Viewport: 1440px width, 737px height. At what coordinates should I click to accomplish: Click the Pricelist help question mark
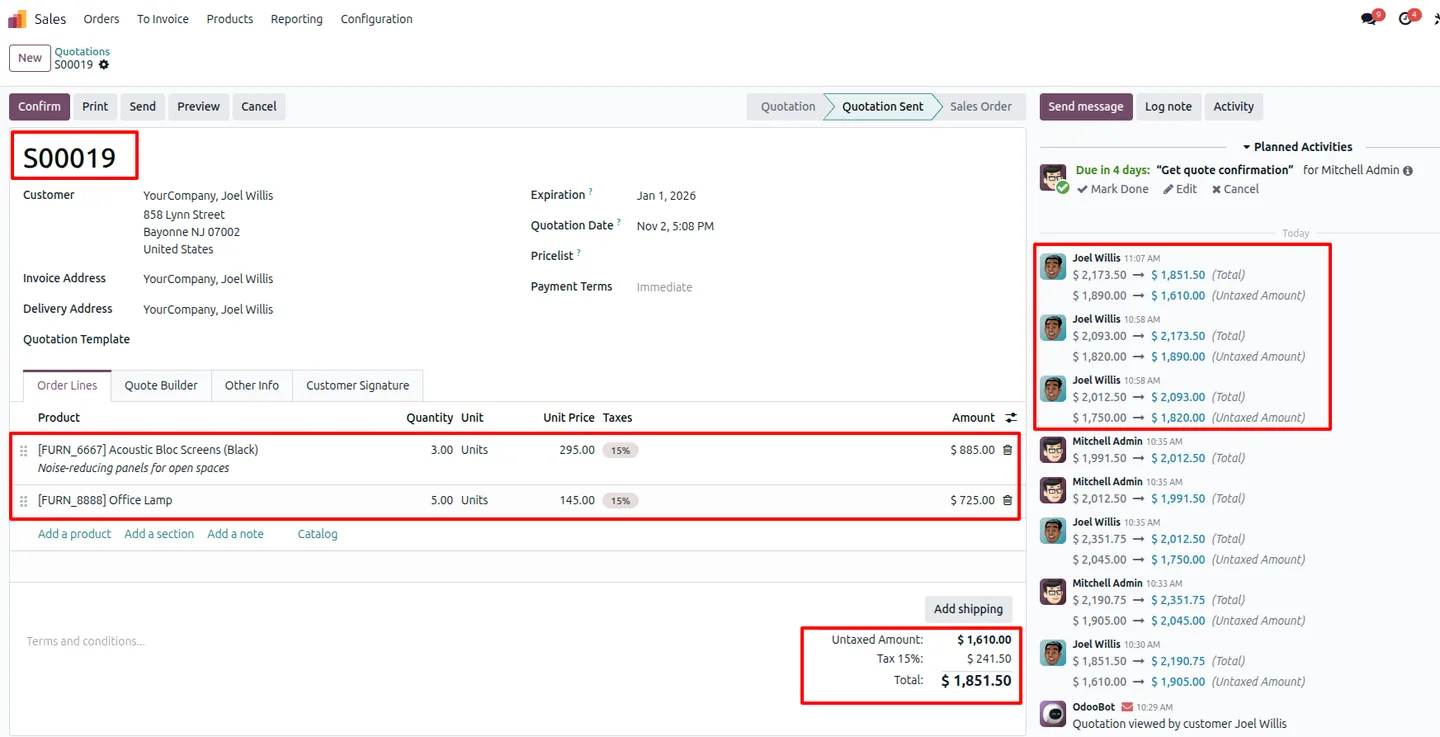point(579,253)
